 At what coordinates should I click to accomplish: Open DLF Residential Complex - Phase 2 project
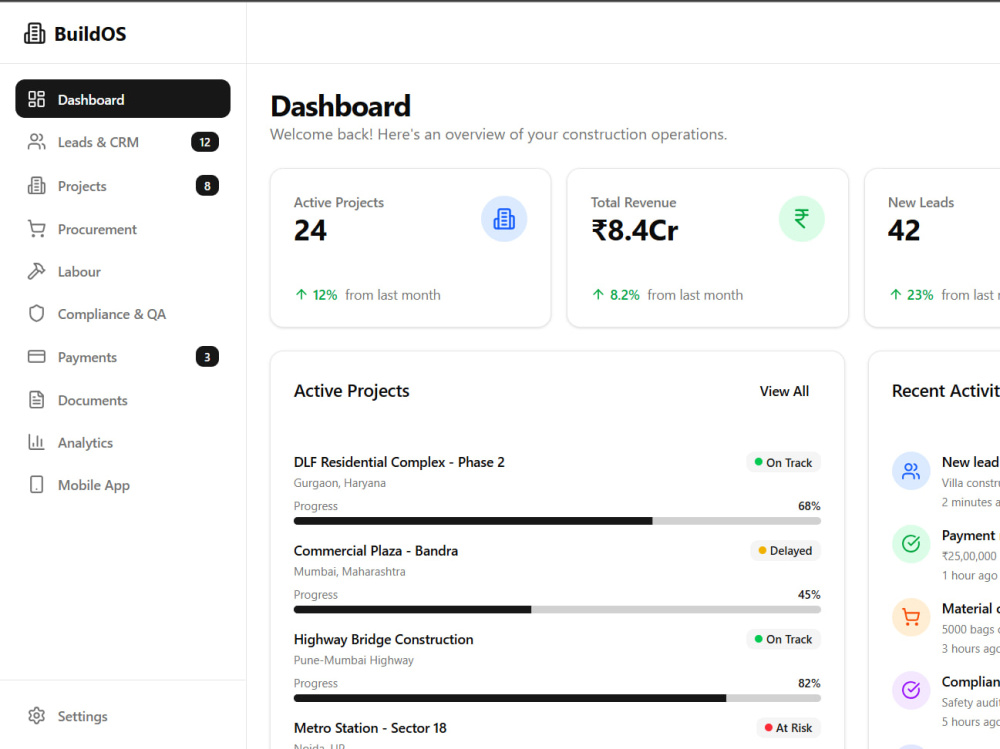(399, 462)
